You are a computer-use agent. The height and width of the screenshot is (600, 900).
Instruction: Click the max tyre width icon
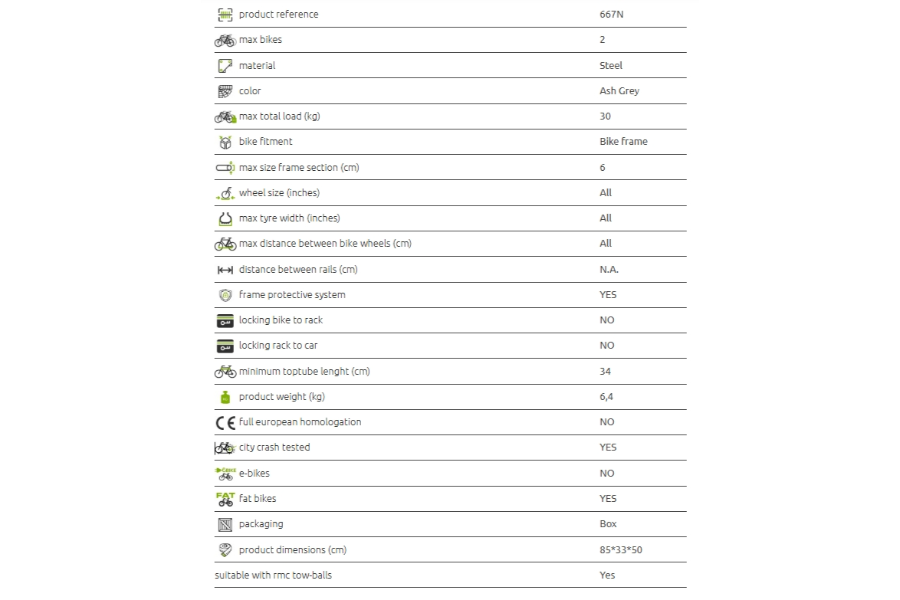(x=225, y=219)
